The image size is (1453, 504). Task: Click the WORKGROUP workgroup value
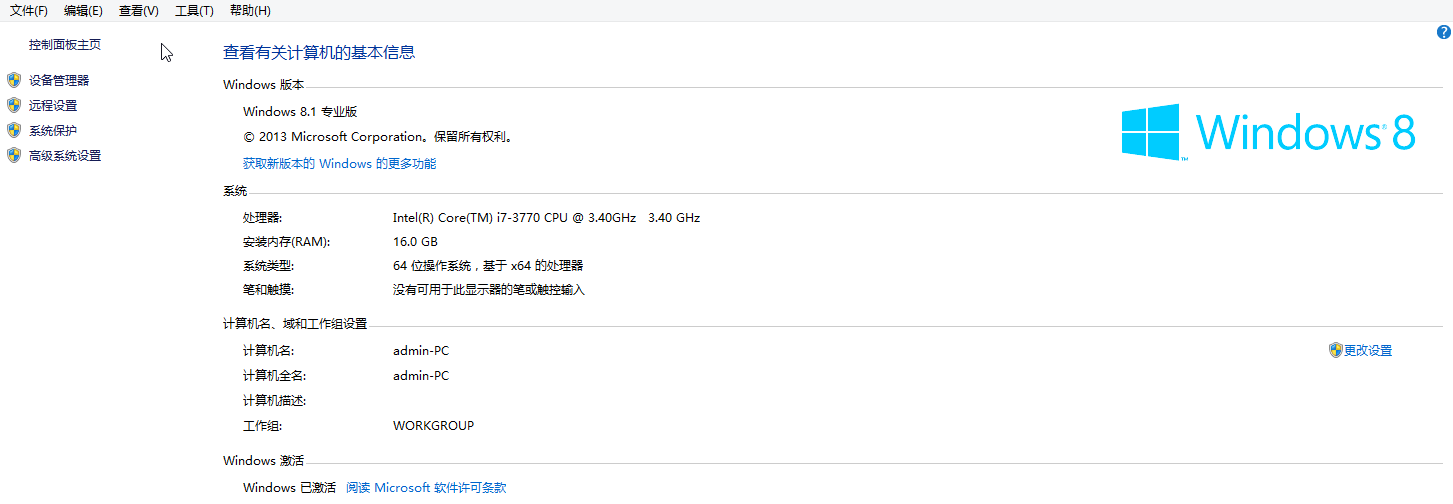tap(433, 426)
